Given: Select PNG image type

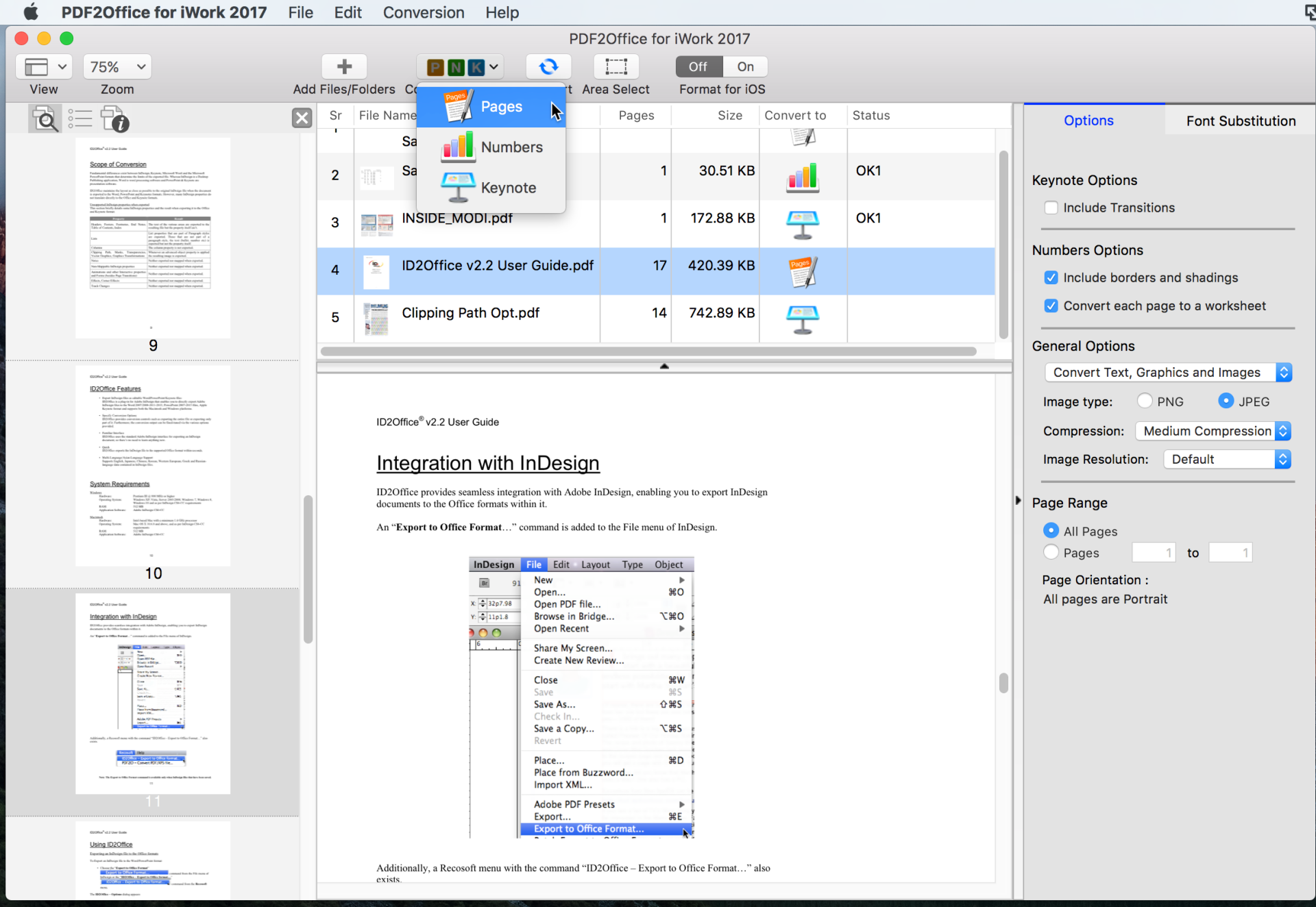Looking at the screenshot, I should [1144, 401].
